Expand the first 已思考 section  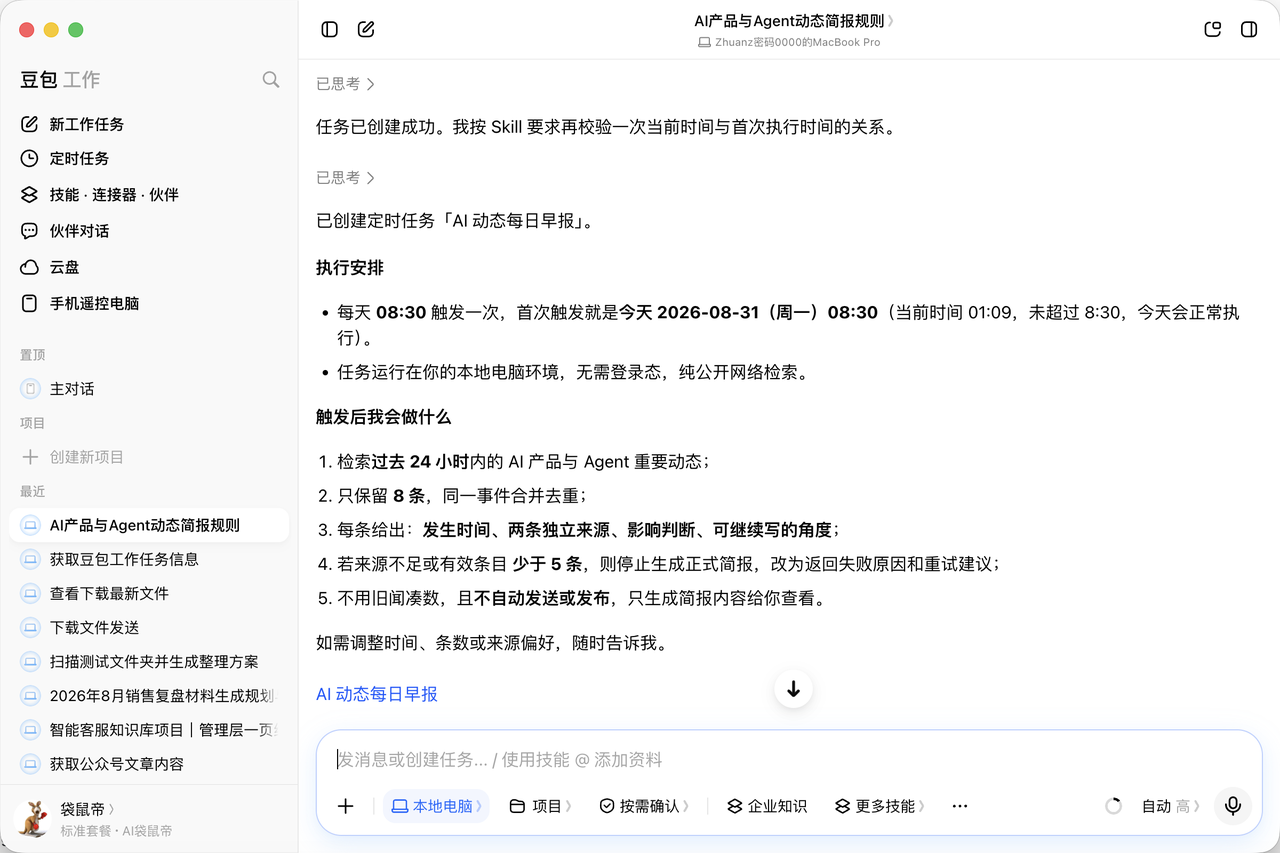pyautogui.click(x=346, y=84)
